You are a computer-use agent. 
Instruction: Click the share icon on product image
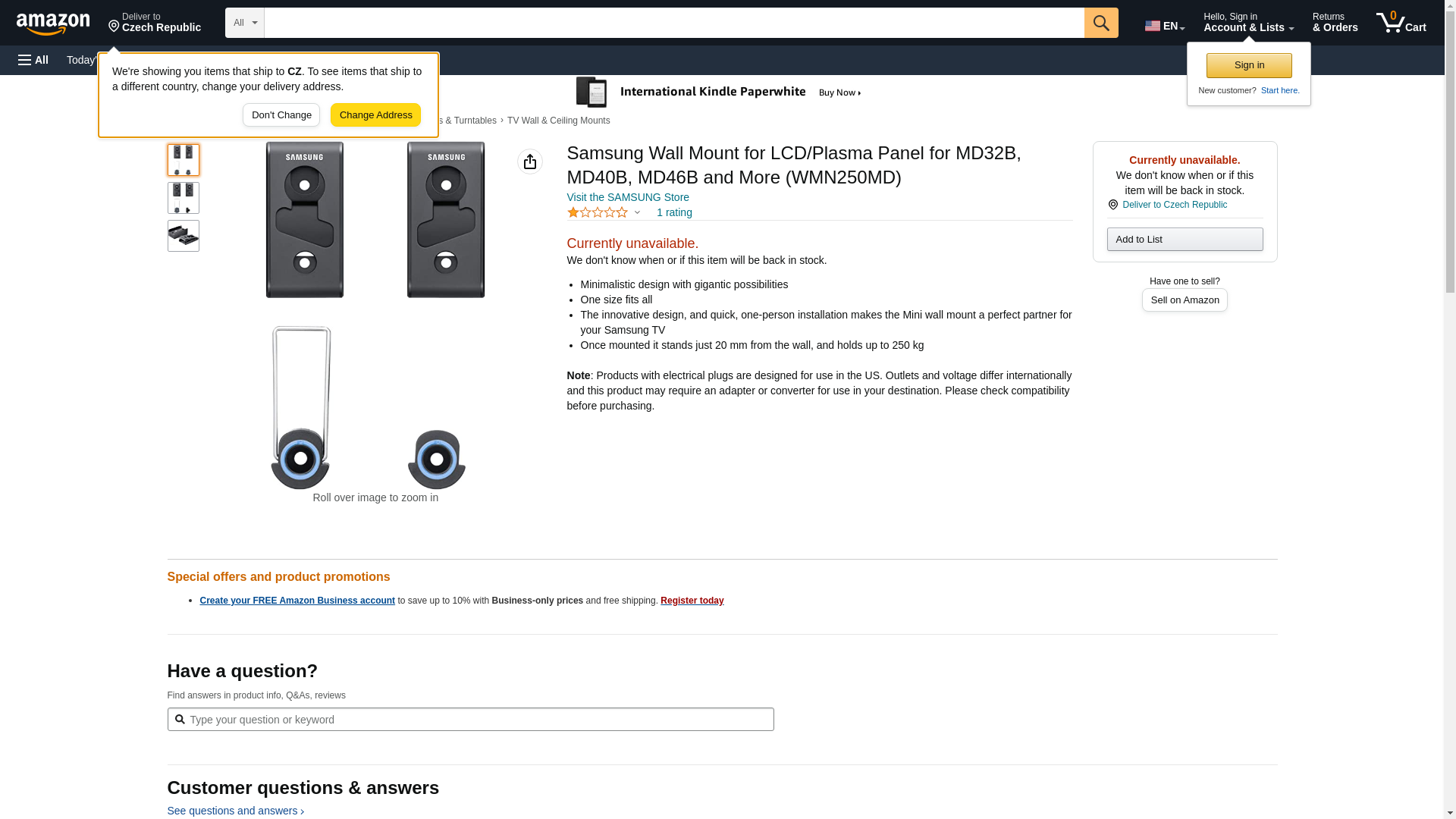point(529,162)
